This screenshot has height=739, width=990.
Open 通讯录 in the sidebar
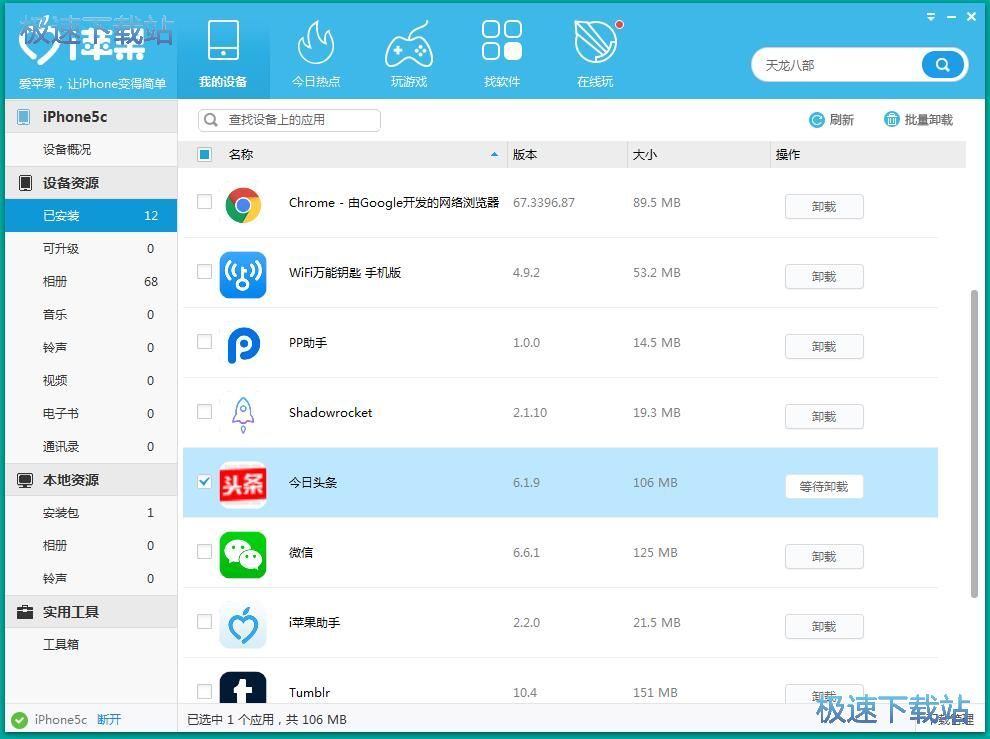click(91, 447)
